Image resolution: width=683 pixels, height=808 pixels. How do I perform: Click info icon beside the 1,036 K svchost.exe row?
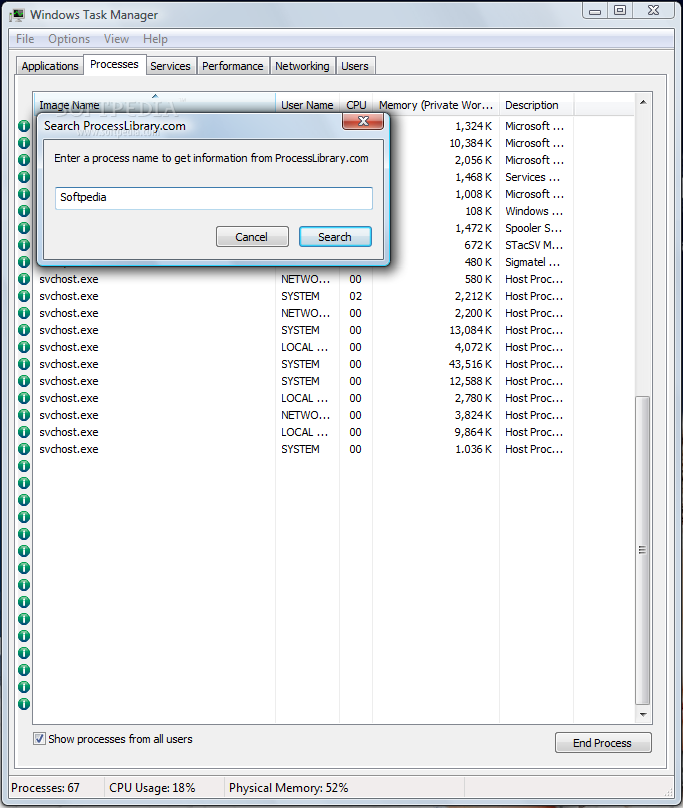click(x=24, y=449)
